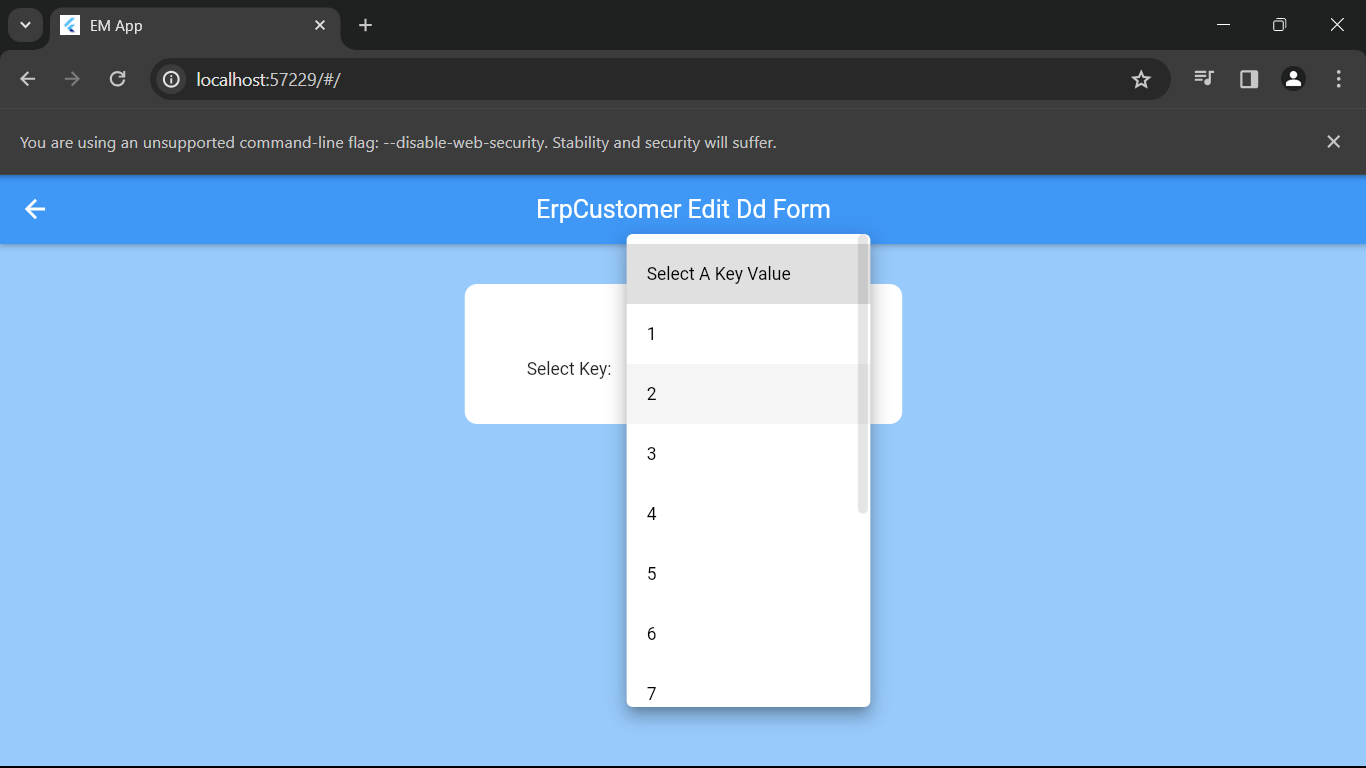Dismiss the unsupported flag warning bar

click(x=1333, y=142)
